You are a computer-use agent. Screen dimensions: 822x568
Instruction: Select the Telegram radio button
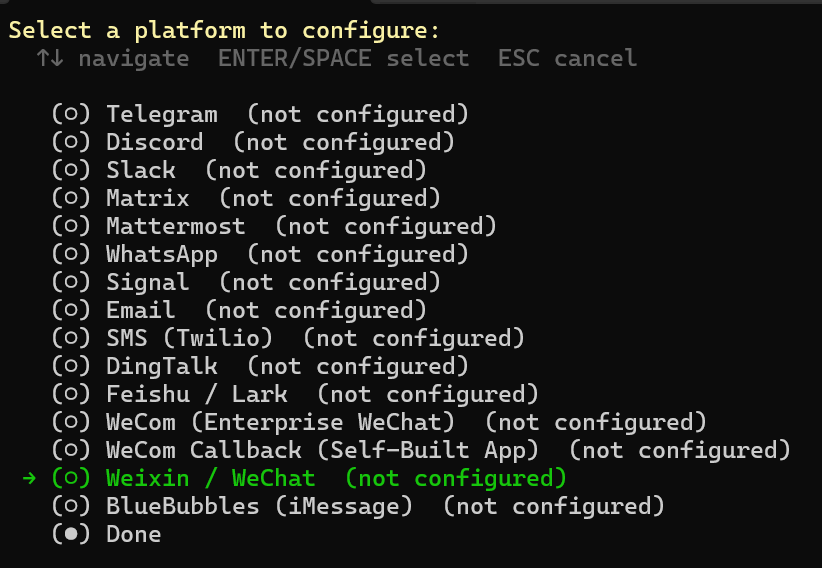point(71,114)
